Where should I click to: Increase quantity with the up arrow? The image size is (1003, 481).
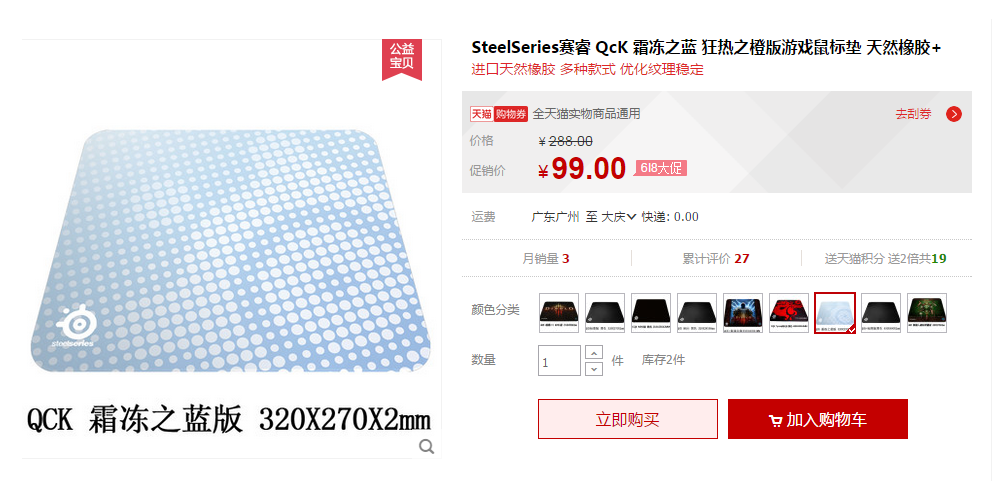(594, 352)
